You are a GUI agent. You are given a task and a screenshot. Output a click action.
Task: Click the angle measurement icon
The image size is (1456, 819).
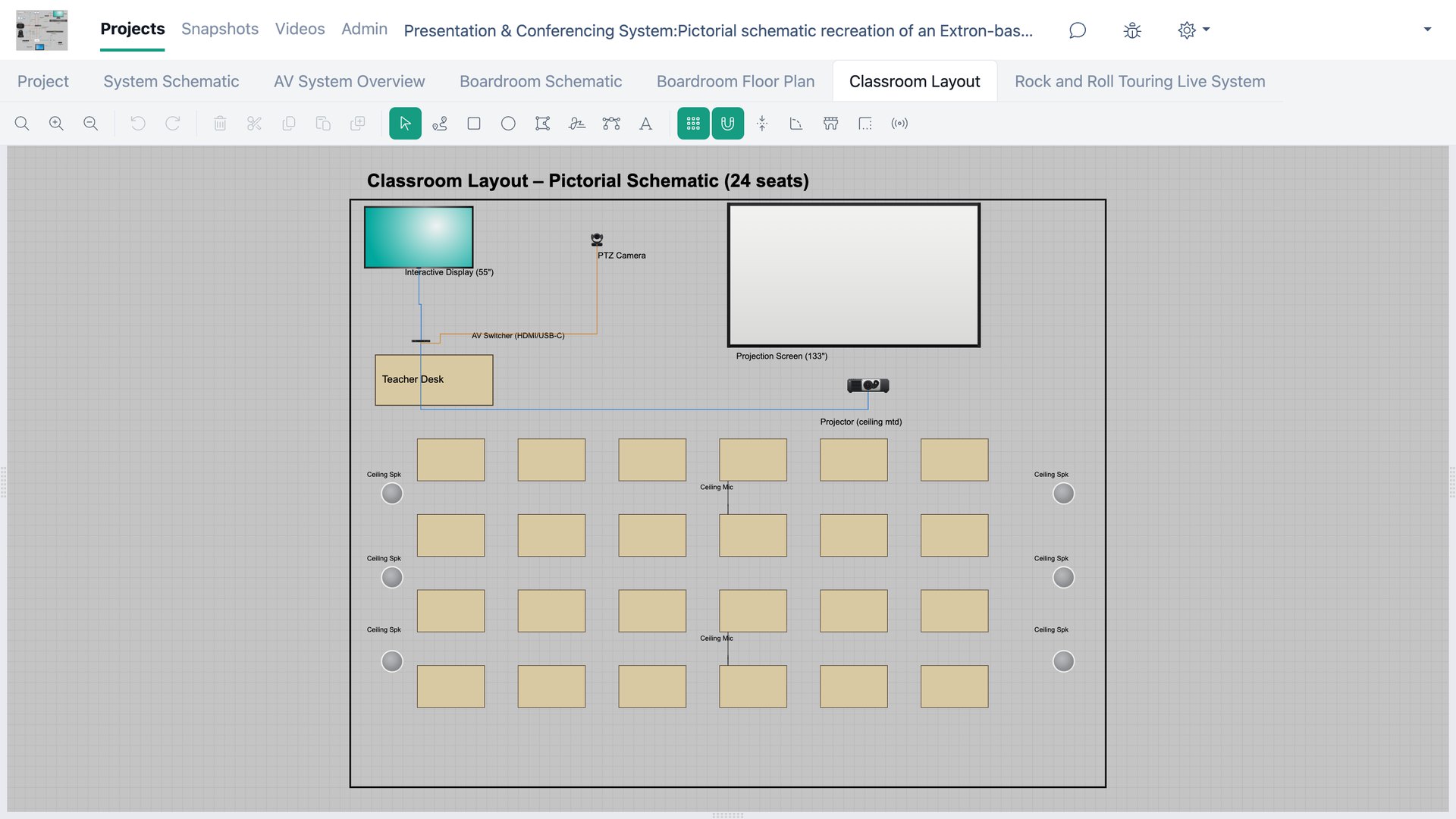tap(796, 124)
